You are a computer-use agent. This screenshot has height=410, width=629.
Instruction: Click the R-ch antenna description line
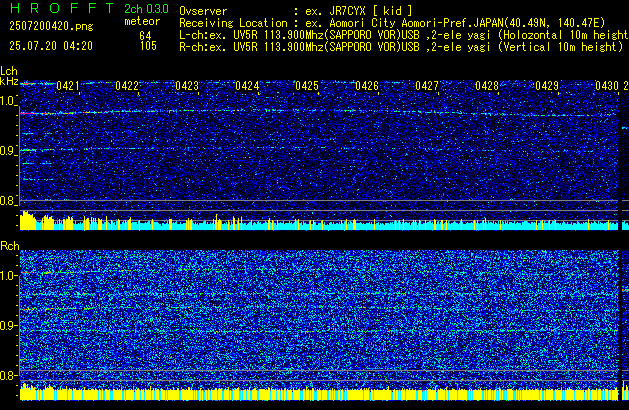[401, 47]
